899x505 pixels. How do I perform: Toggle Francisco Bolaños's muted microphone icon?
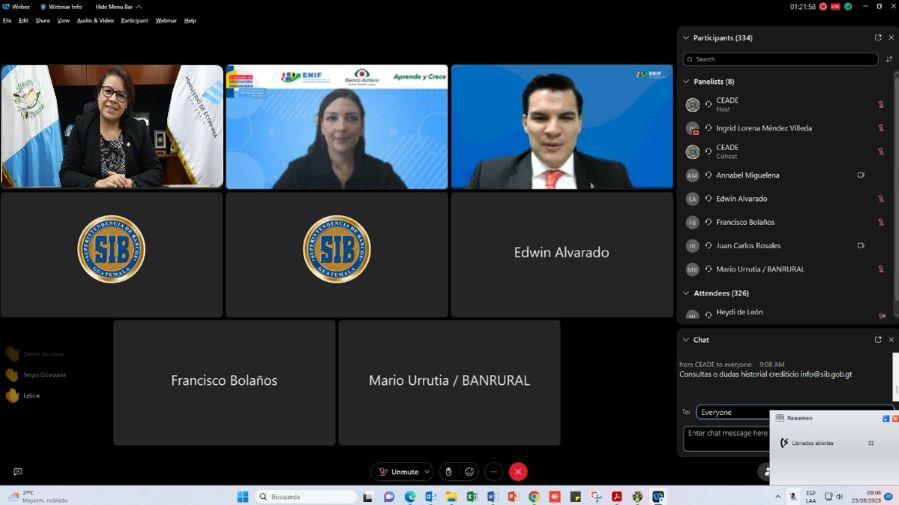[881, 222]
